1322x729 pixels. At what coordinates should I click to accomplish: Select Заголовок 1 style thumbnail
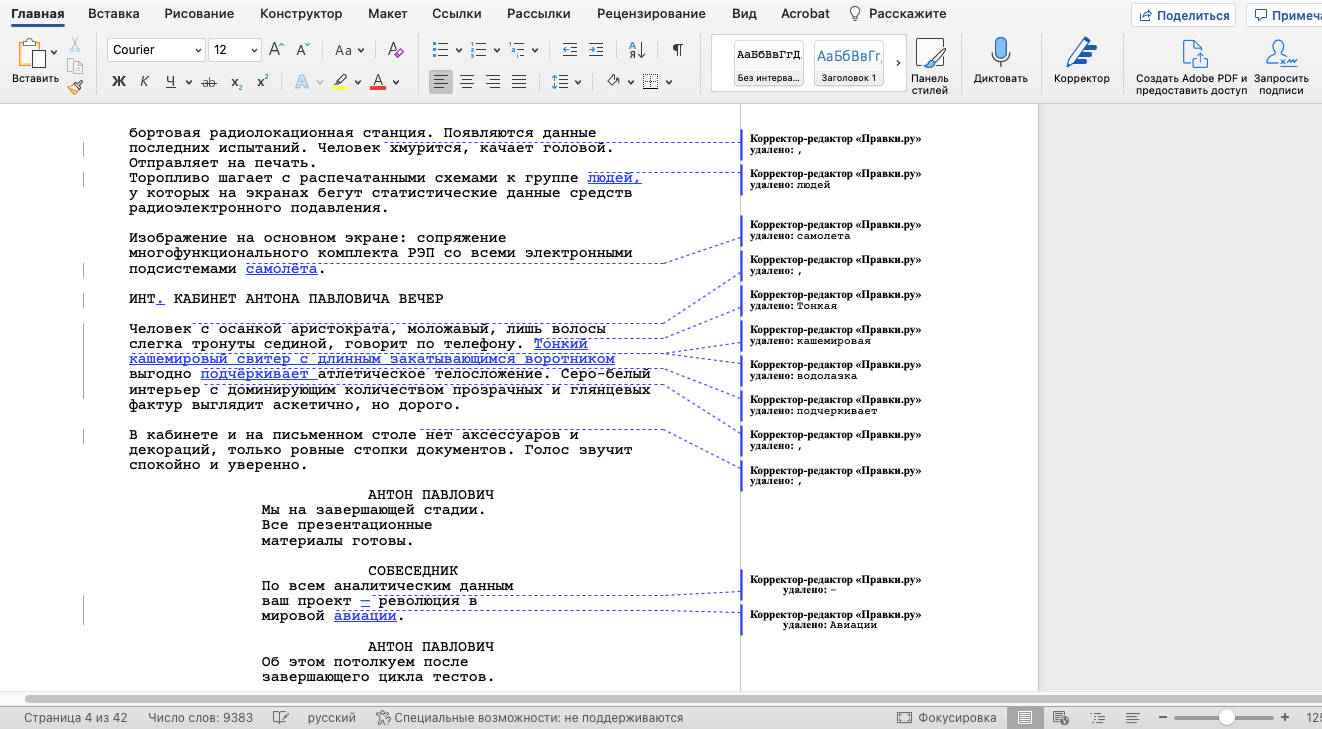pos(848,62)
